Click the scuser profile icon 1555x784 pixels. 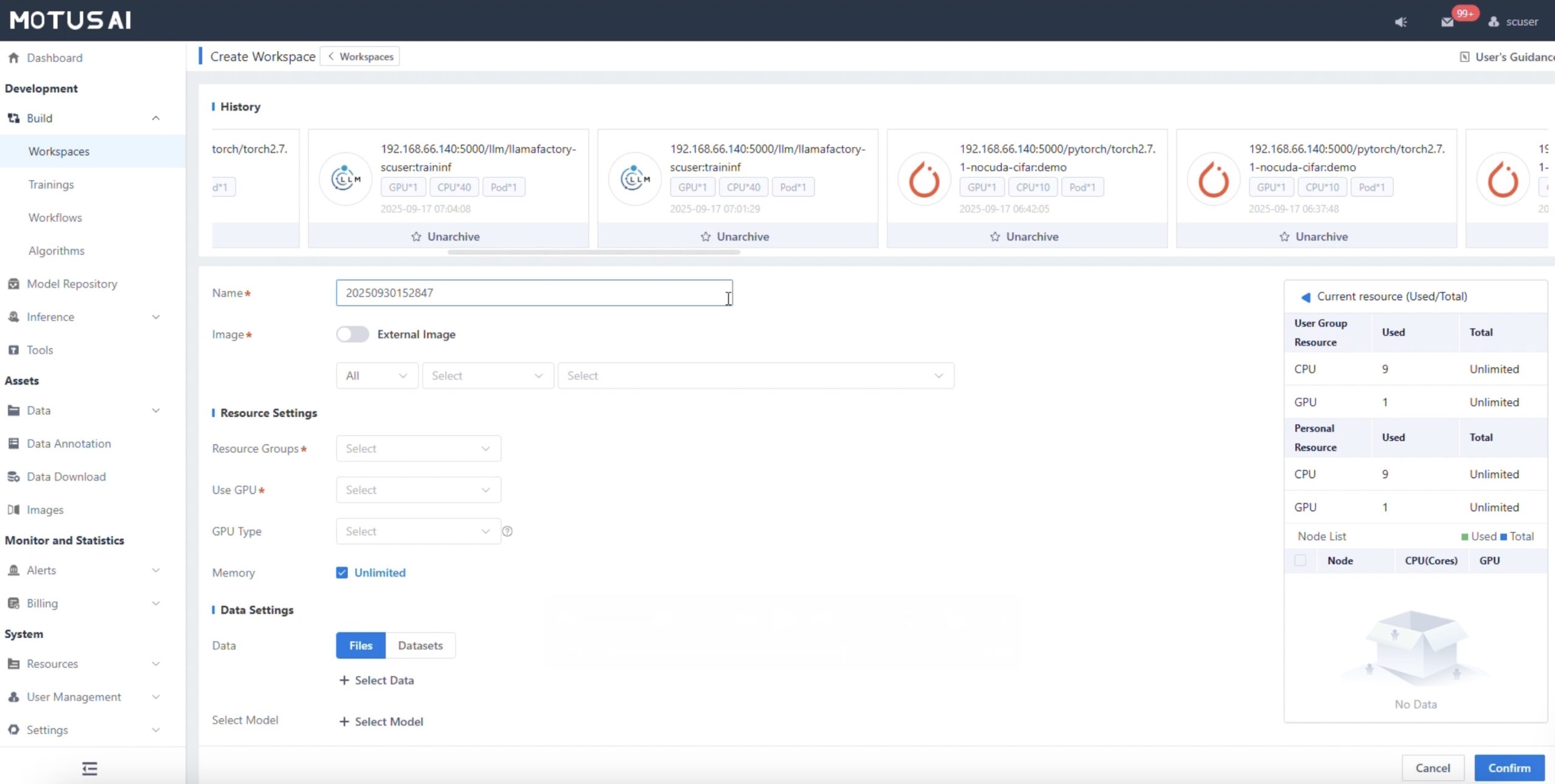coord(1494,22)
